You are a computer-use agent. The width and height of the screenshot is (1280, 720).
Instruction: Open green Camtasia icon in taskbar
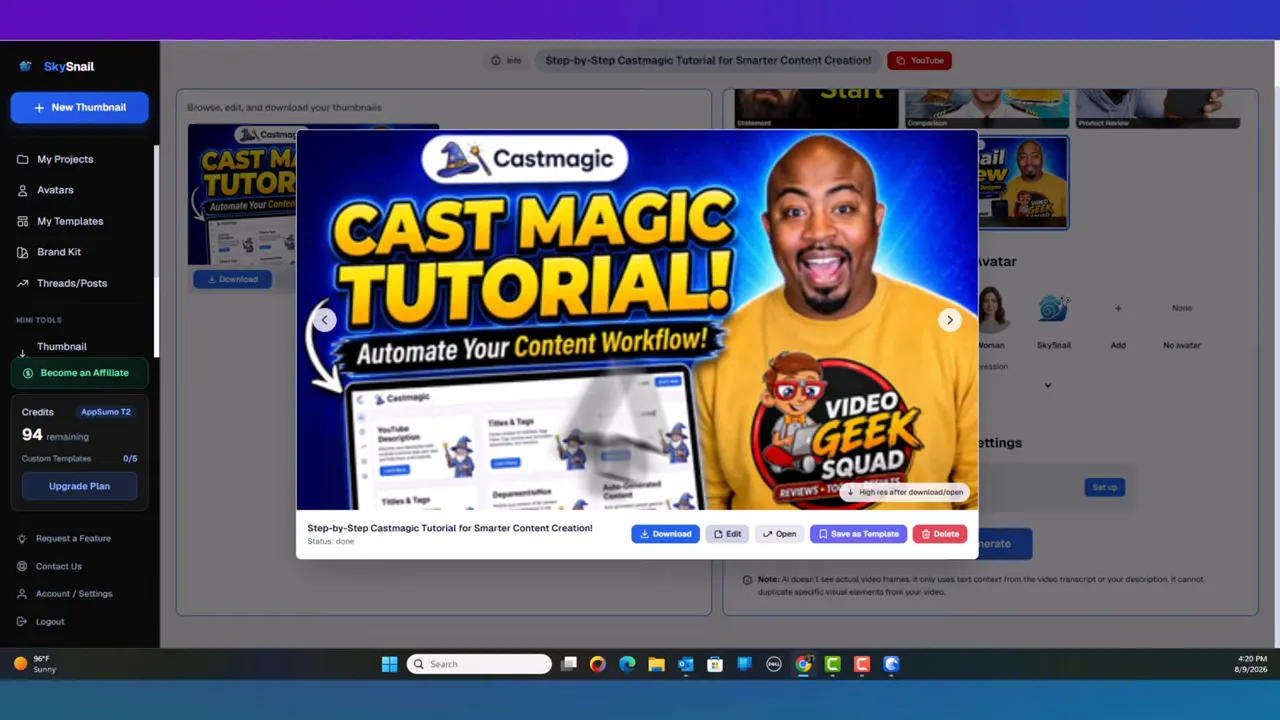click(832, 664)
